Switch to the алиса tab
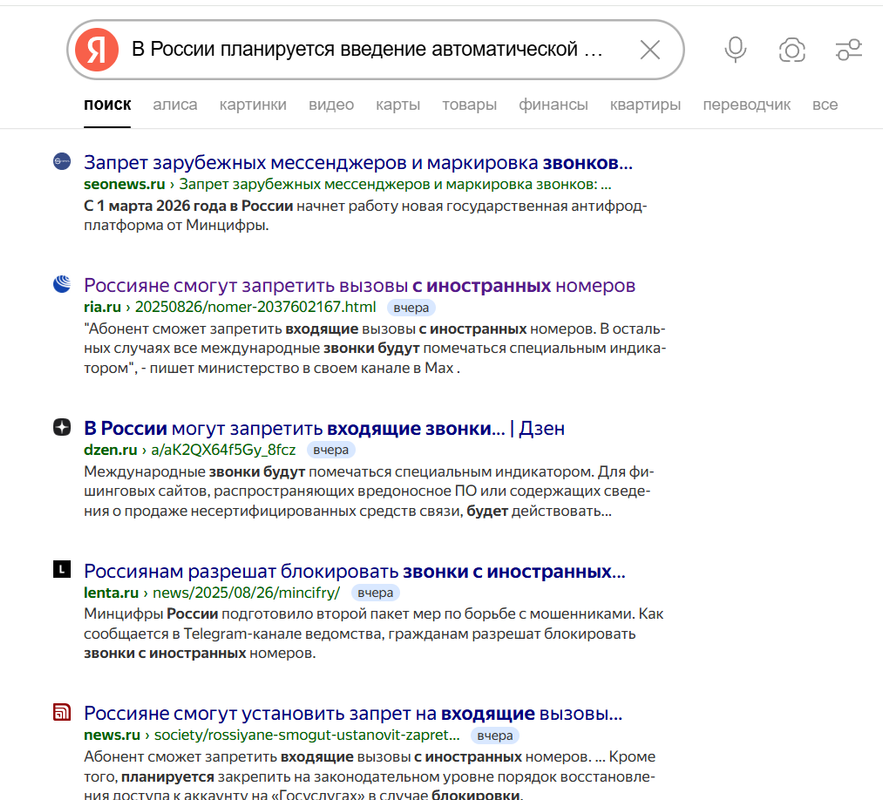This screenshot has width=883, height=800. click(x=175, y=105)
